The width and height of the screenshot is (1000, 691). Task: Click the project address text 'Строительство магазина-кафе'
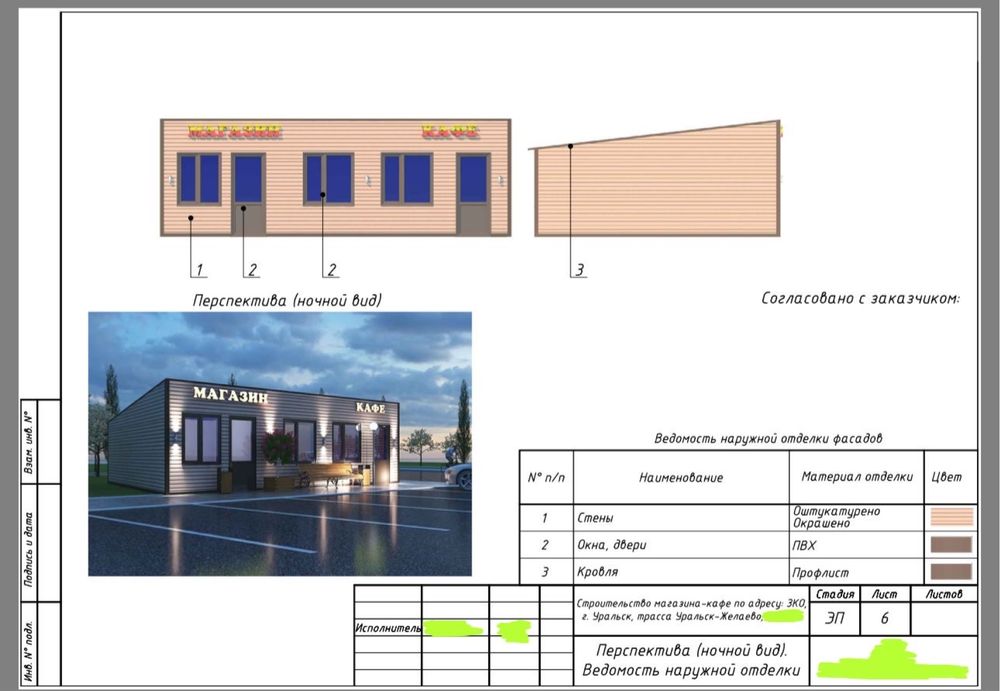691,610
